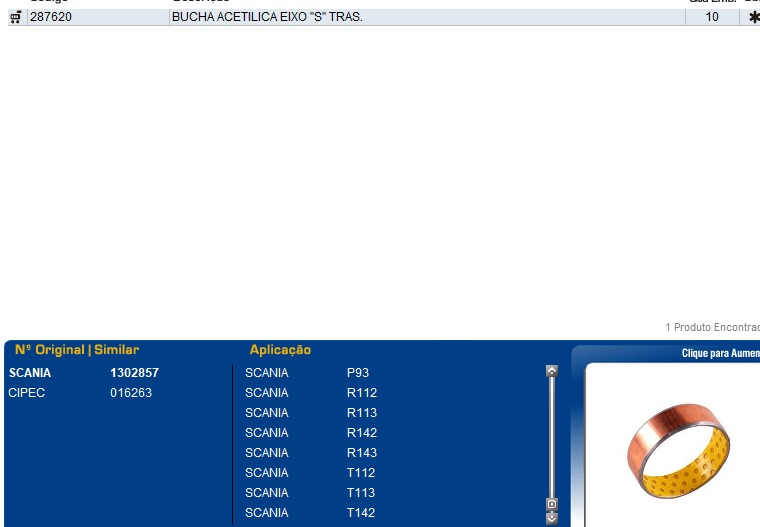Click the '1 Produto Encontrado' result count
This screenshot has height=527, width=760.
[x=712, y=327]
